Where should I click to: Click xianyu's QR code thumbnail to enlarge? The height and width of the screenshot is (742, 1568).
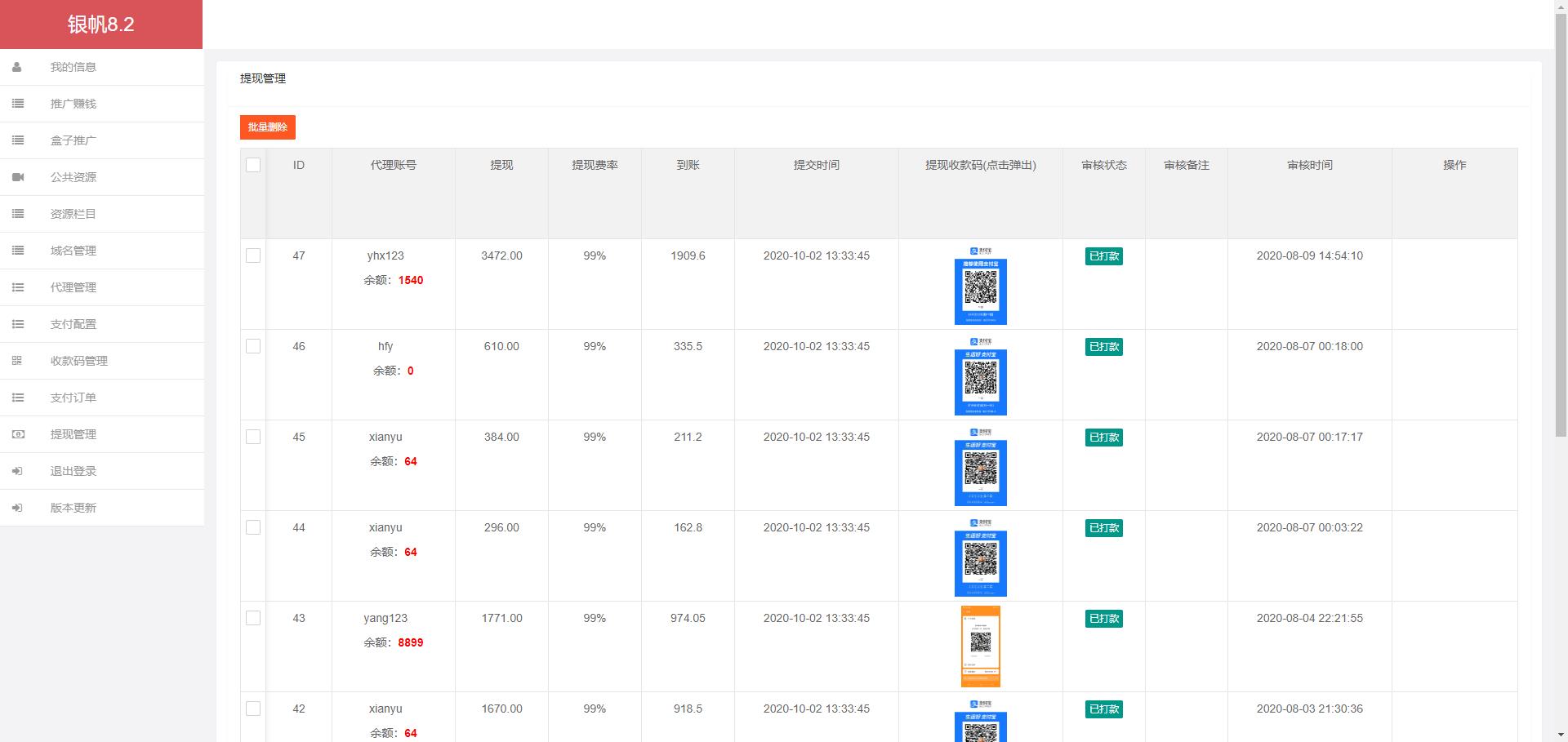pyautogui.click(x=980, y=472)
